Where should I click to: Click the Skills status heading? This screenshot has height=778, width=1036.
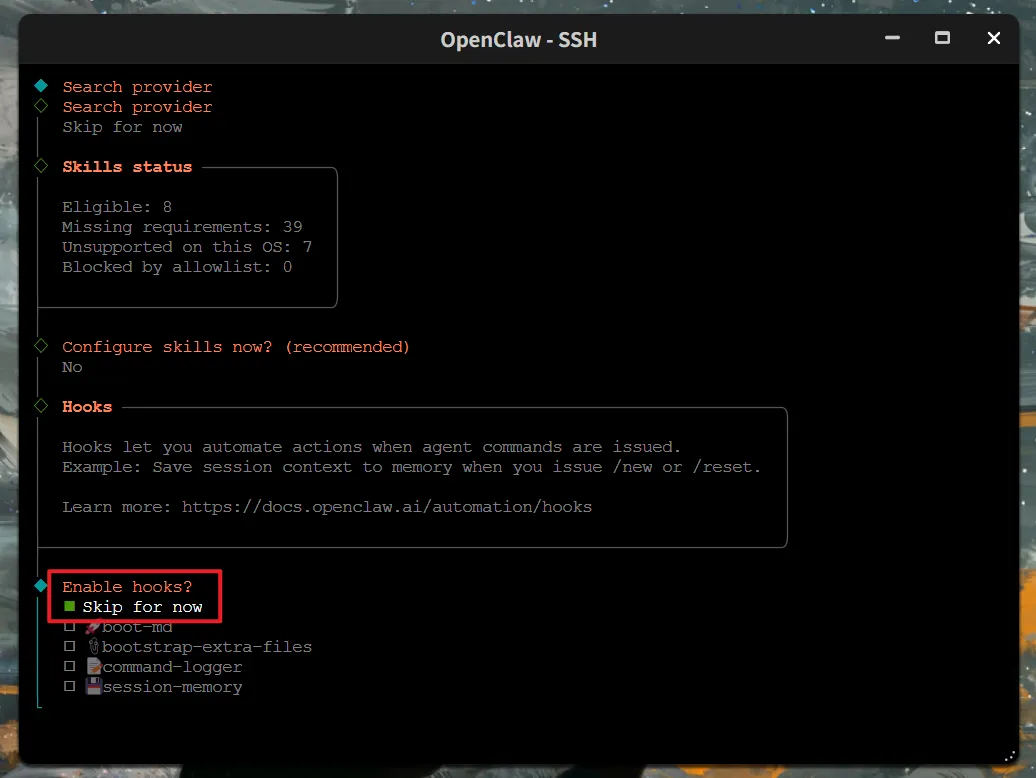[x=127, y=167]
